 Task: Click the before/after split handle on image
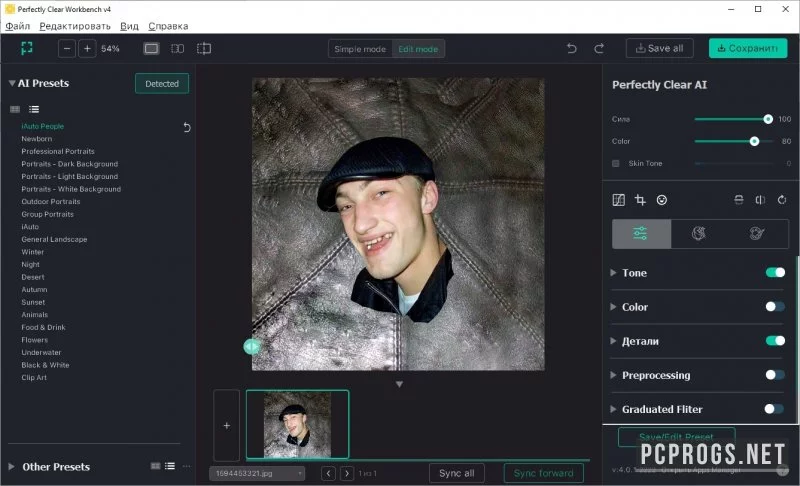[251, 347]
